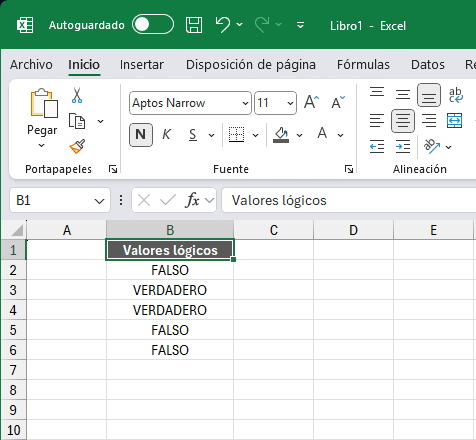Select row 7 header

[13, 370]
